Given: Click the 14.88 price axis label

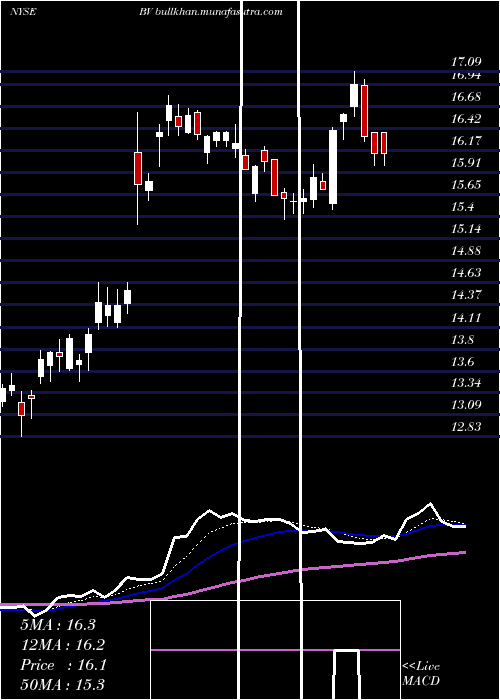Looking at the screenshot, I should click(x=466, y=250).
